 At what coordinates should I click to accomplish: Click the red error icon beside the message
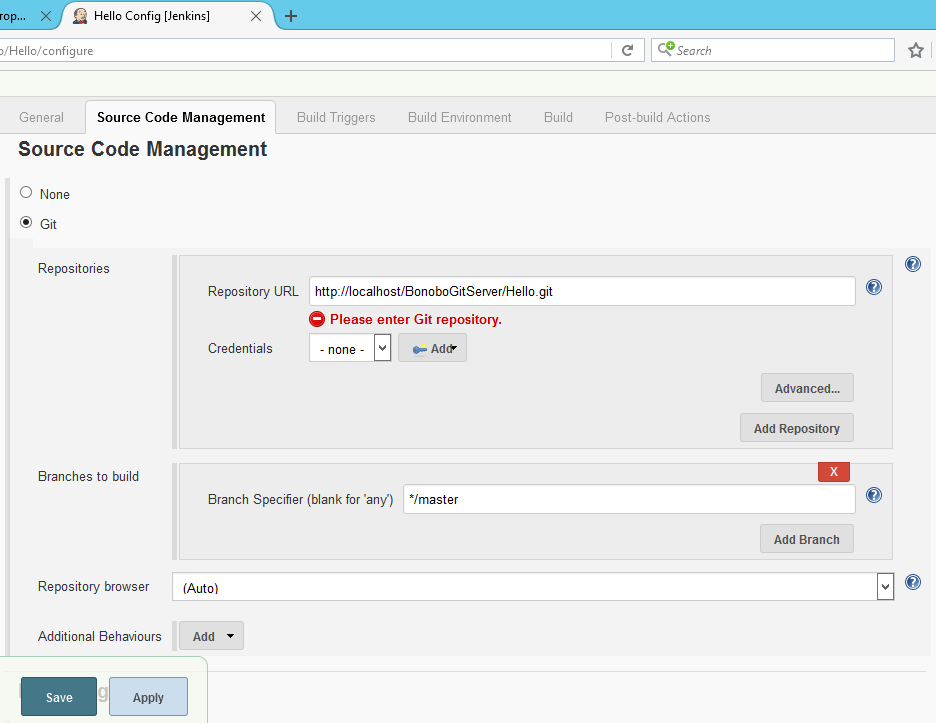(x=317, y=319)
